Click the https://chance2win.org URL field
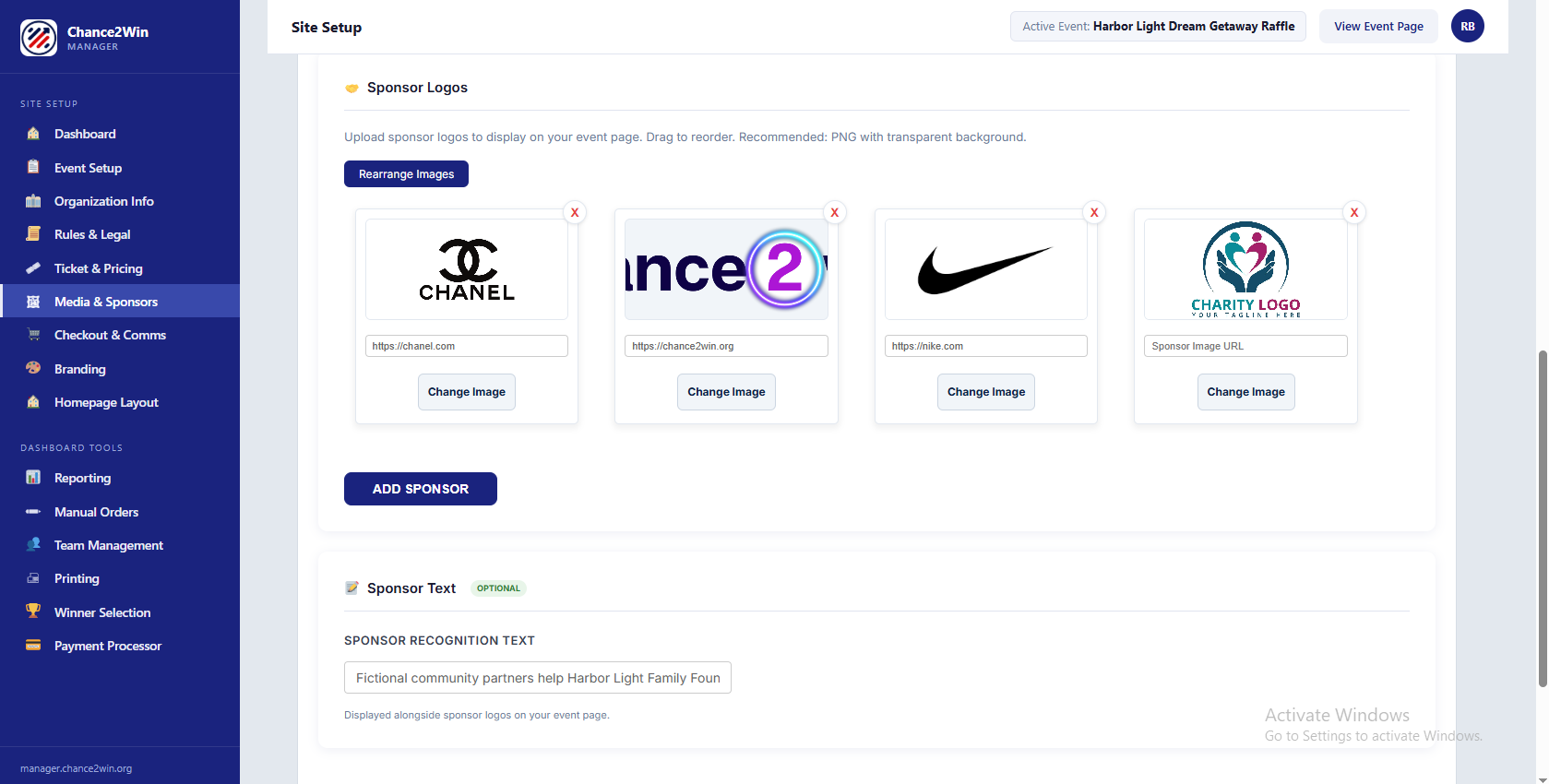1549x784 pixels. pyautogui.click(x=726, y=346)
